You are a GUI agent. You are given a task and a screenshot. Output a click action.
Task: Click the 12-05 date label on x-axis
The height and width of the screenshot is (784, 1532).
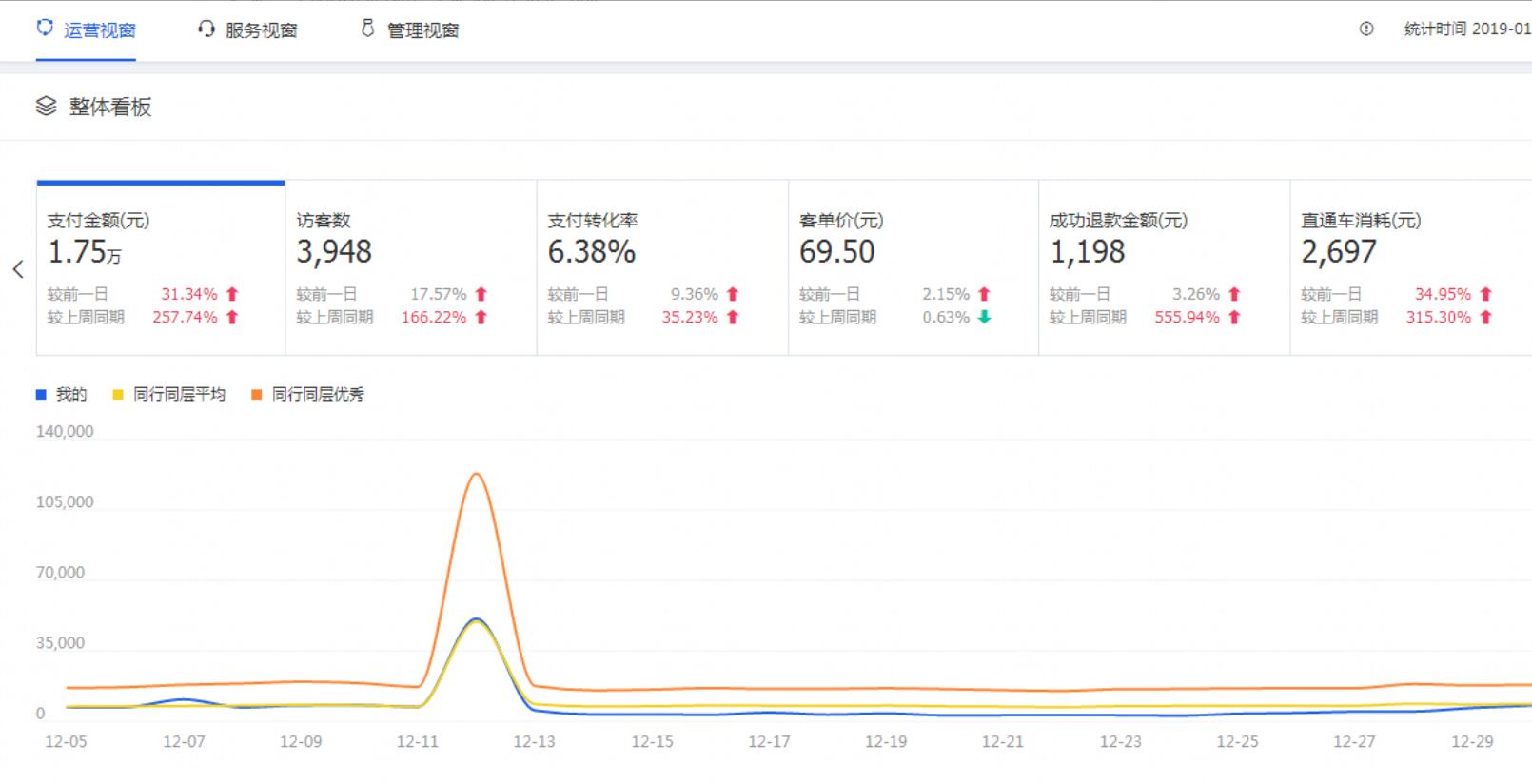pos(66,741)
